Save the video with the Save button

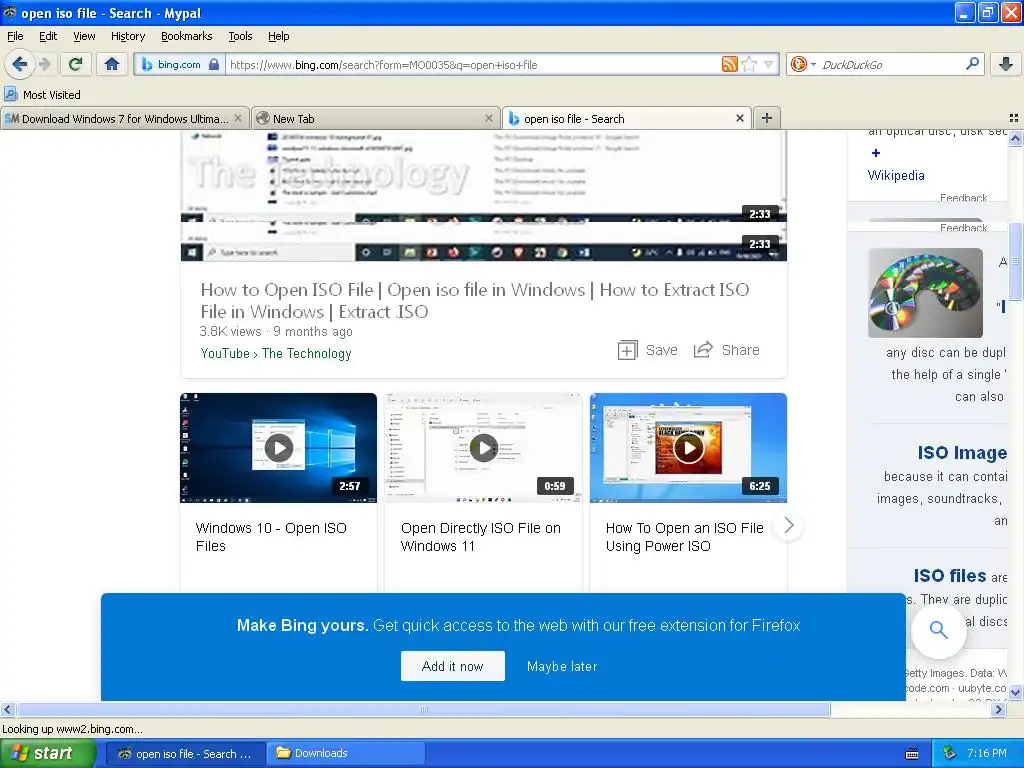(x=647, y=350)
